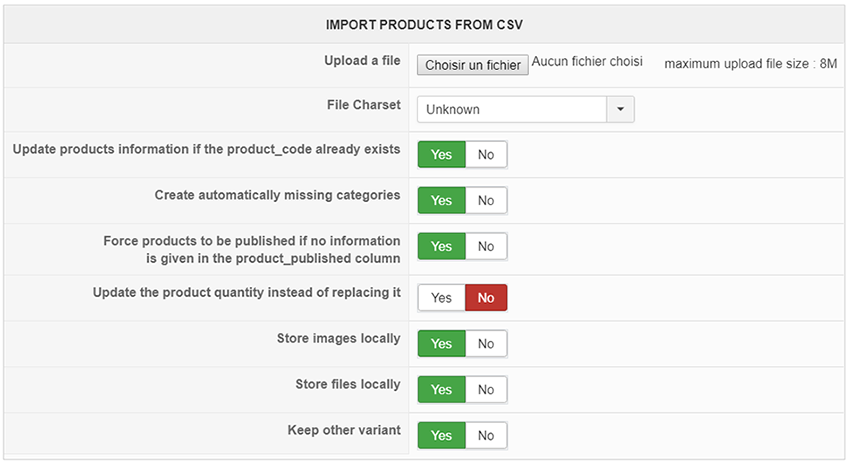Disable Store files locally with No
This screenshot has height=463, width=850.
click(x=486, y=390)
